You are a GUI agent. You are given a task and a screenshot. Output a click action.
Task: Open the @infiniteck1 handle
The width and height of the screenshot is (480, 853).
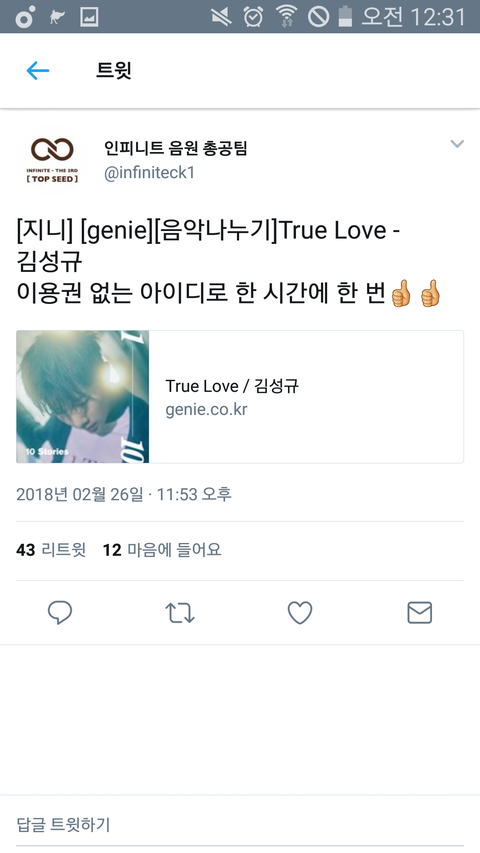pos(150,173)
